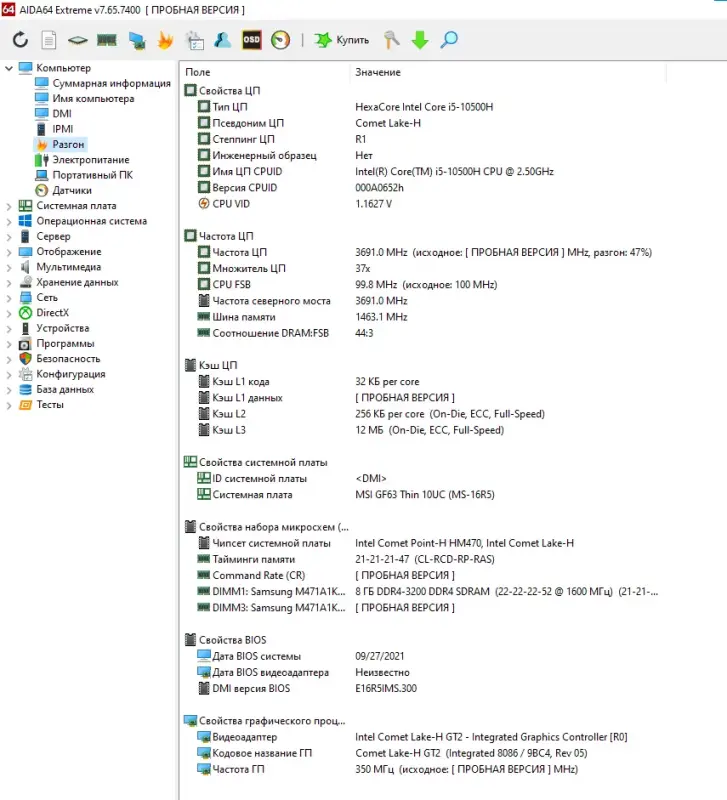
Task: Select the DMI версия BIOS row
Action: point(423,689)
